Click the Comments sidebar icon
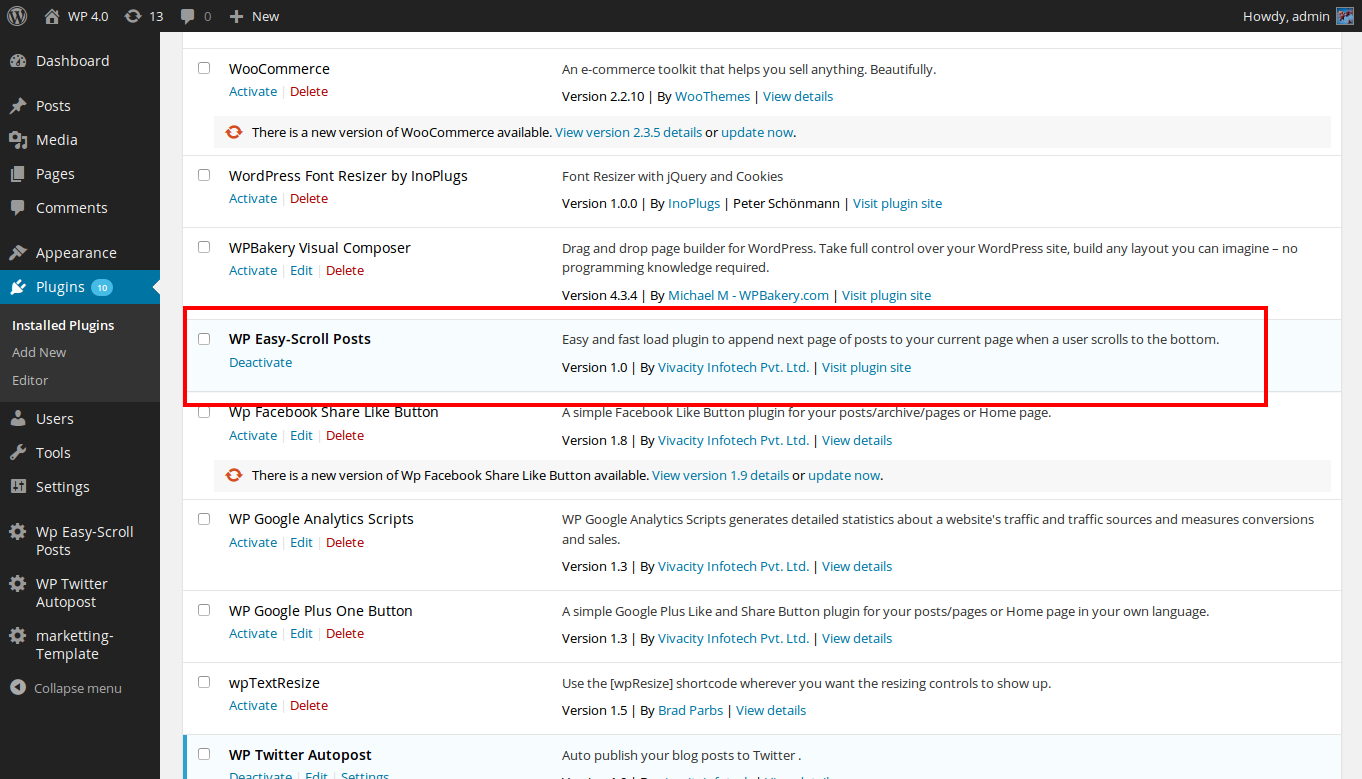Viewport: 1362px width, 779px height. click(18, 208)
